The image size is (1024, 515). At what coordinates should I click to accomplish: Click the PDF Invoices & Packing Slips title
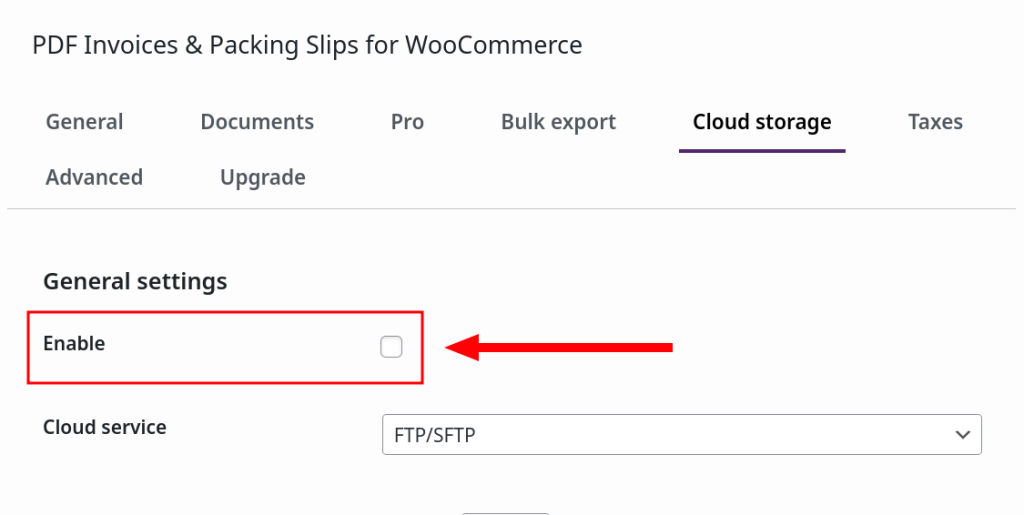click(307, 45)
